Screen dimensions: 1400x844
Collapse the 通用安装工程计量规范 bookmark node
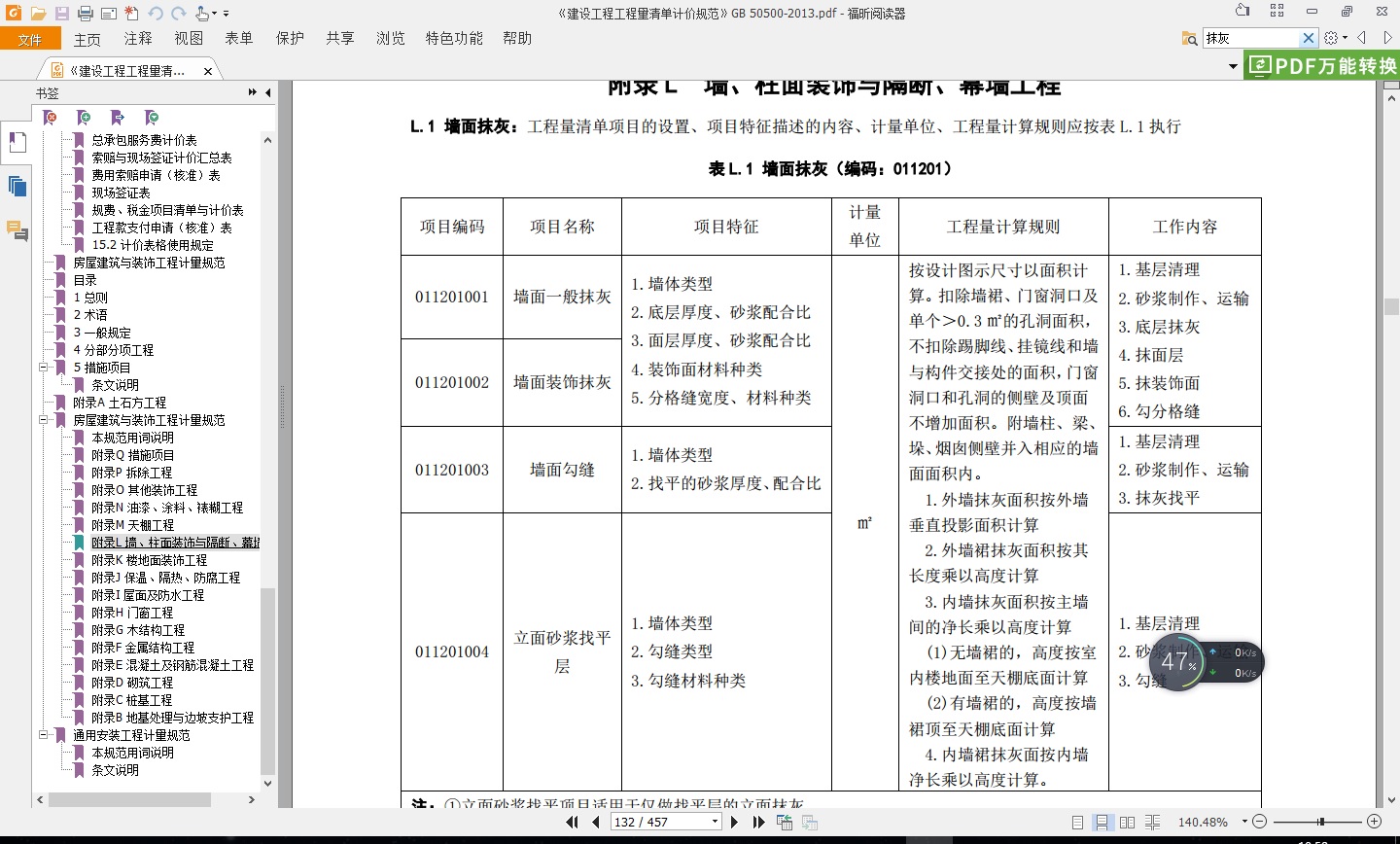[44, 735]
